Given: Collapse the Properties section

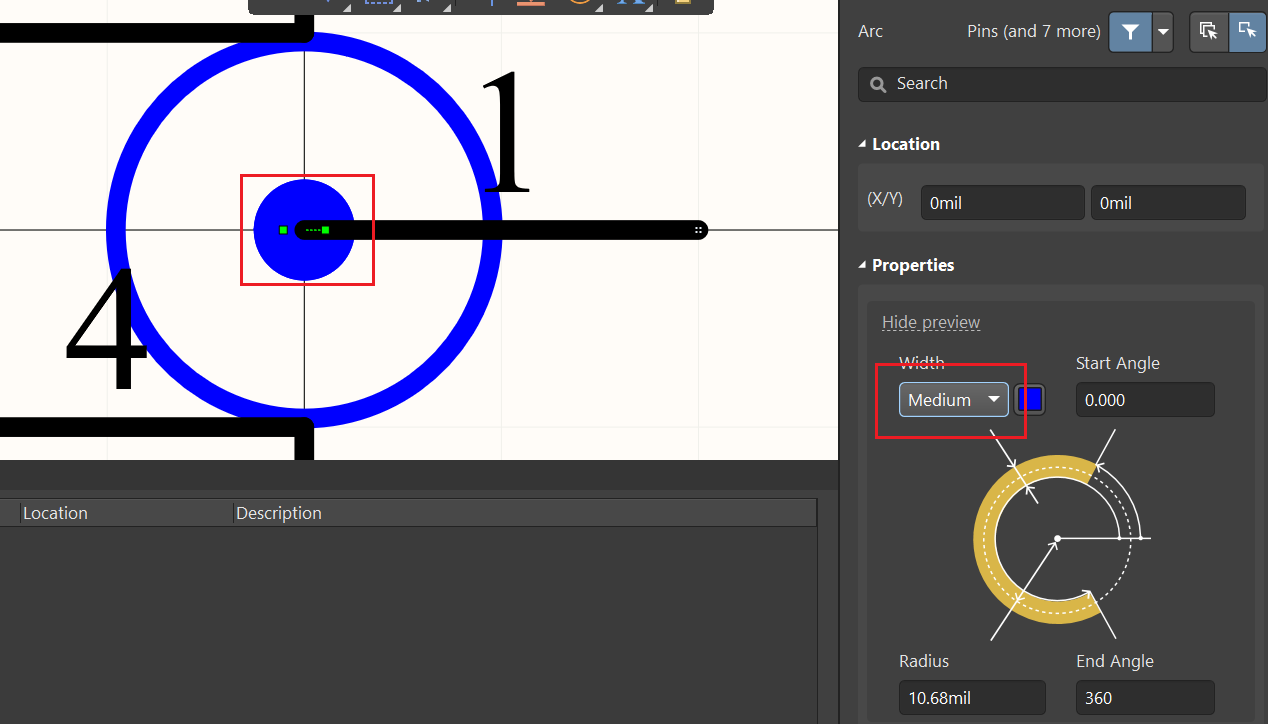Looking at the screenshot, I should click(863, 265).
